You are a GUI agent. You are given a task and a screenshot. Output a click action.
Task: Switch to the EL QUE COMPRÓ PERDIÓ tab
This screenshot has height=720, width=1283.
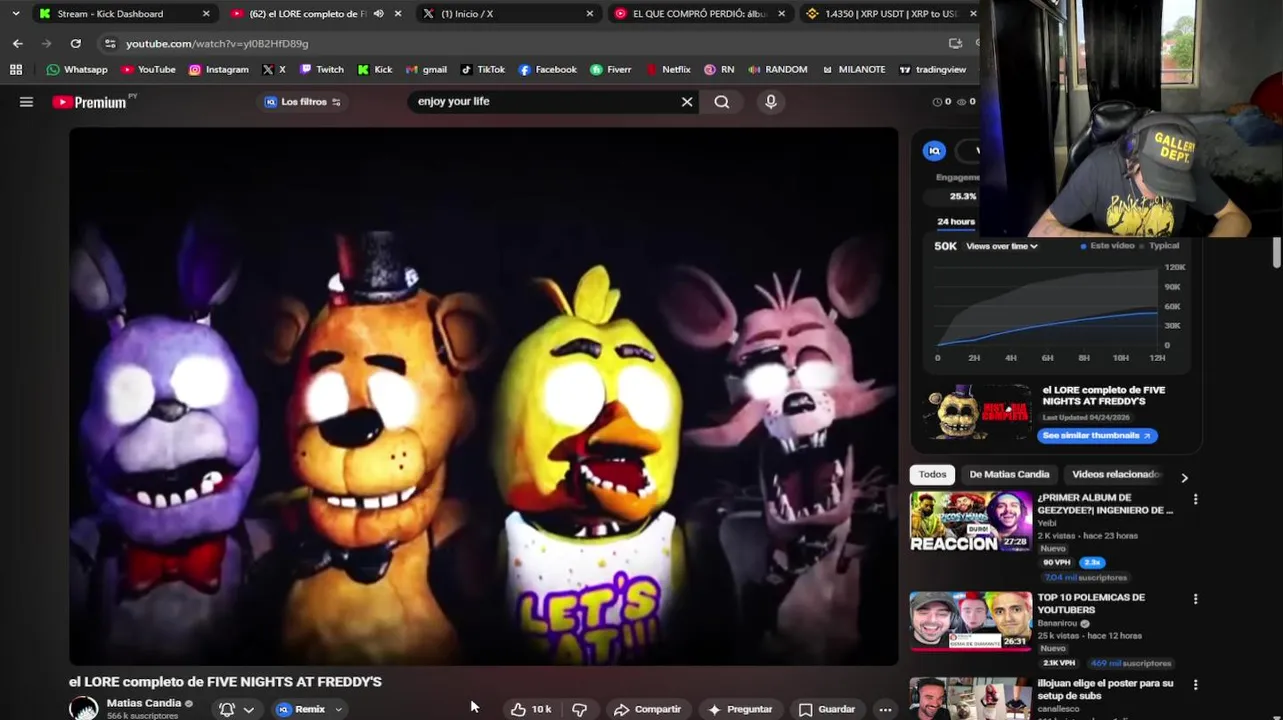coord(699,14)
